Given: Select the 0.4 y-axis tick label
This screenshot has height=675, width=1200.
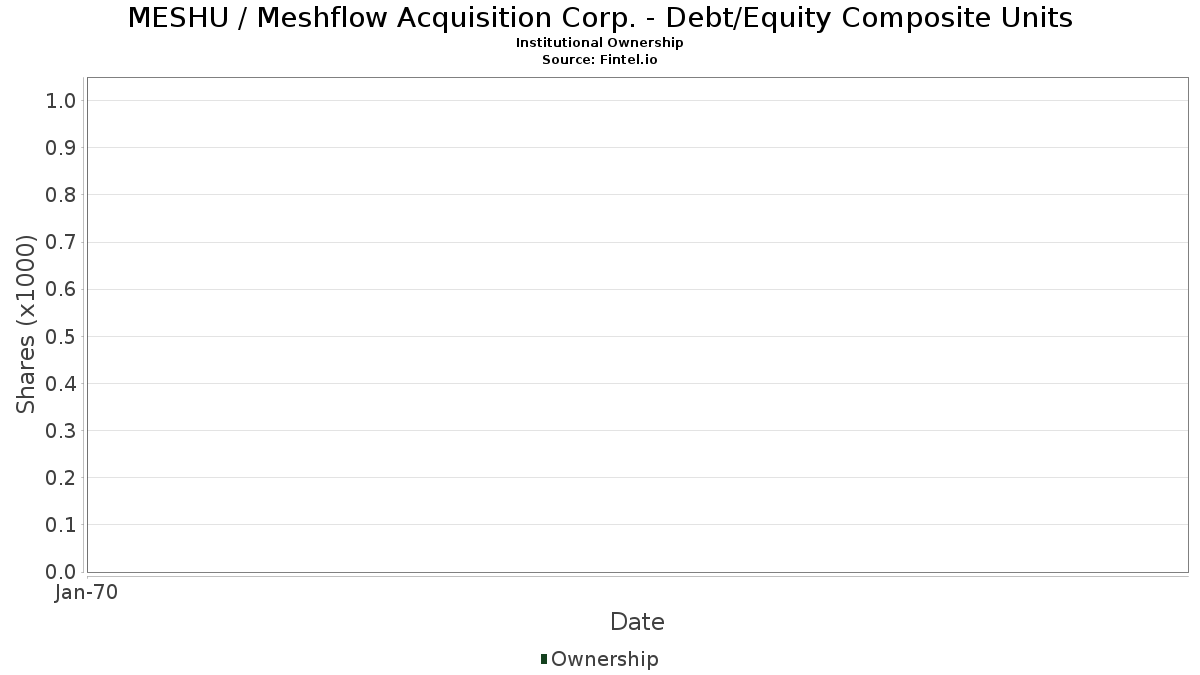Looking at the screenshot, I should [x=61, y=384].
